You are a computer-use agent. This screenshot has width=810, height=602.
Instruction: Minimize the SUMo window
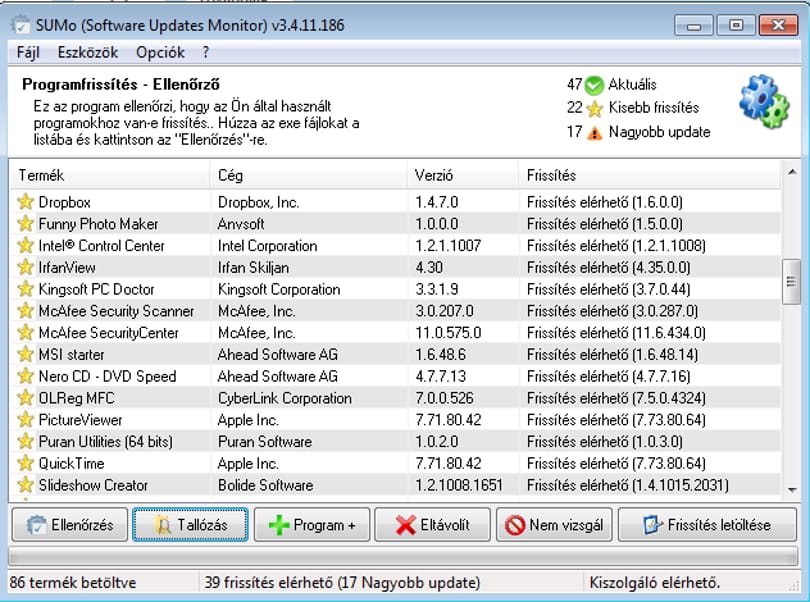694,25
